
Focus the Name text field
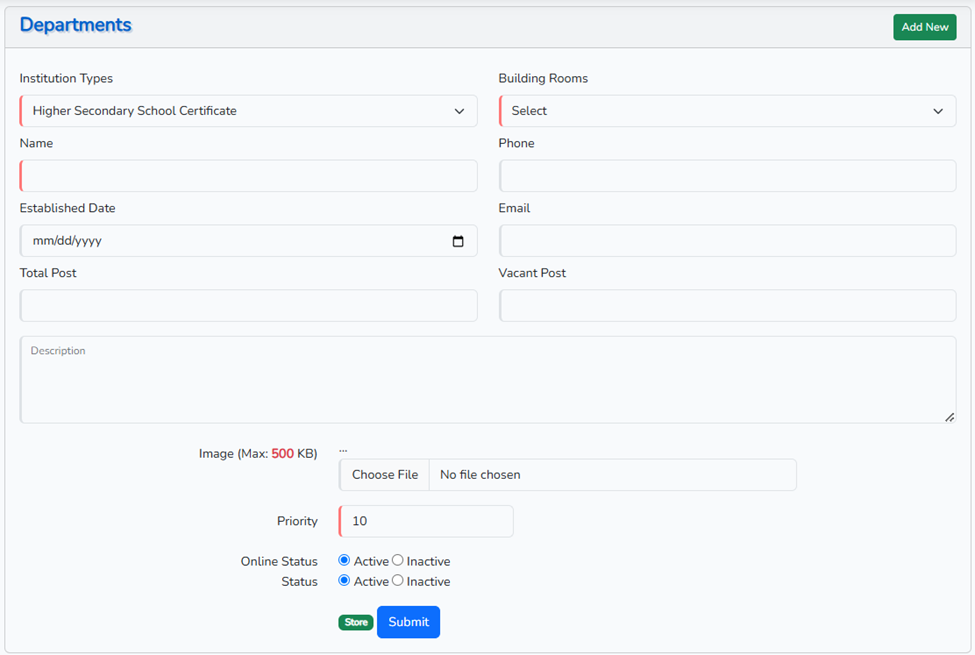[x=248, y=176]
